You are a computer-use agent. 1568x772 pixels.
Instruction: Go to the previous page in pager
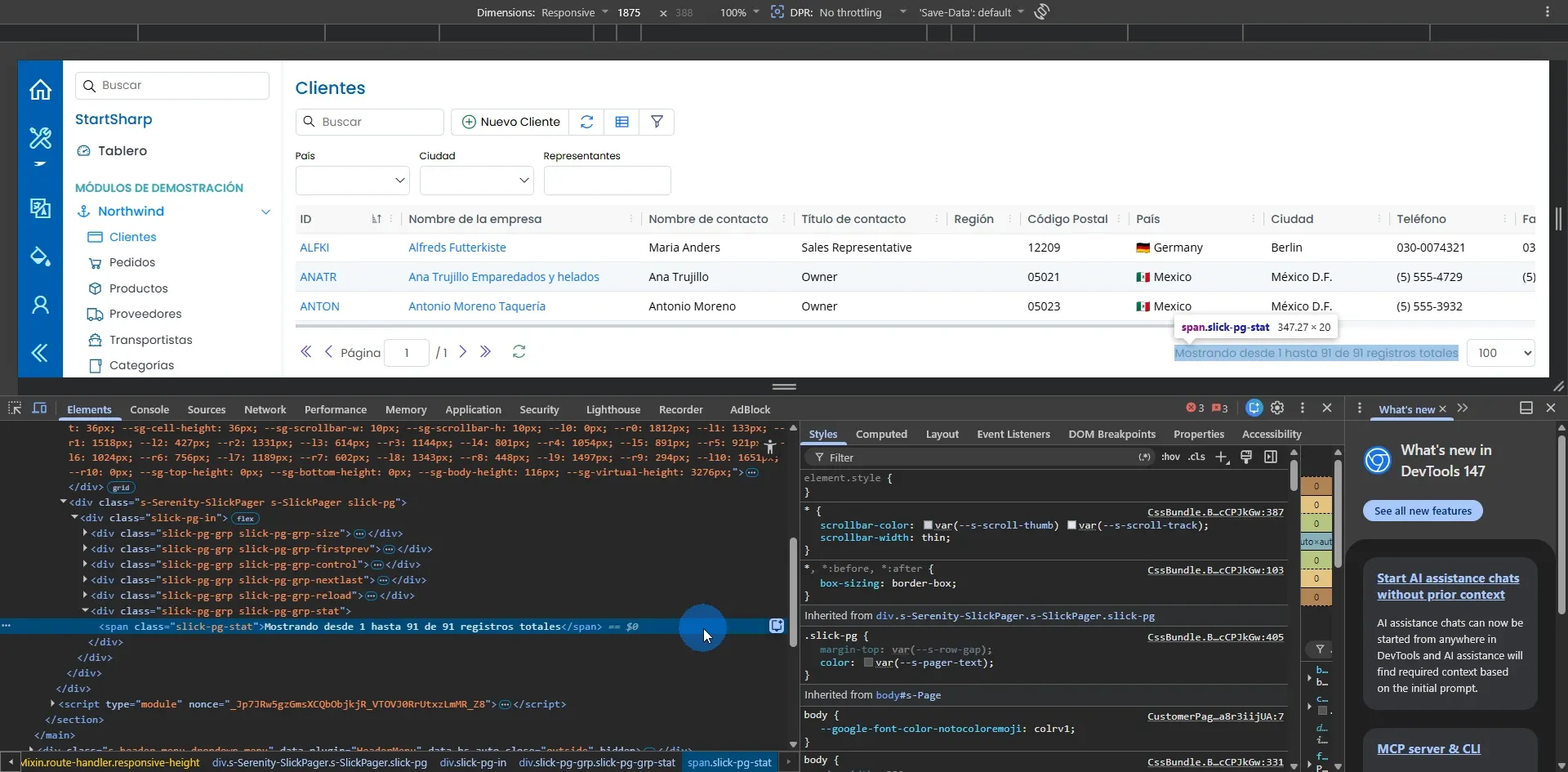pyautogui.click(x=328, y=351)
